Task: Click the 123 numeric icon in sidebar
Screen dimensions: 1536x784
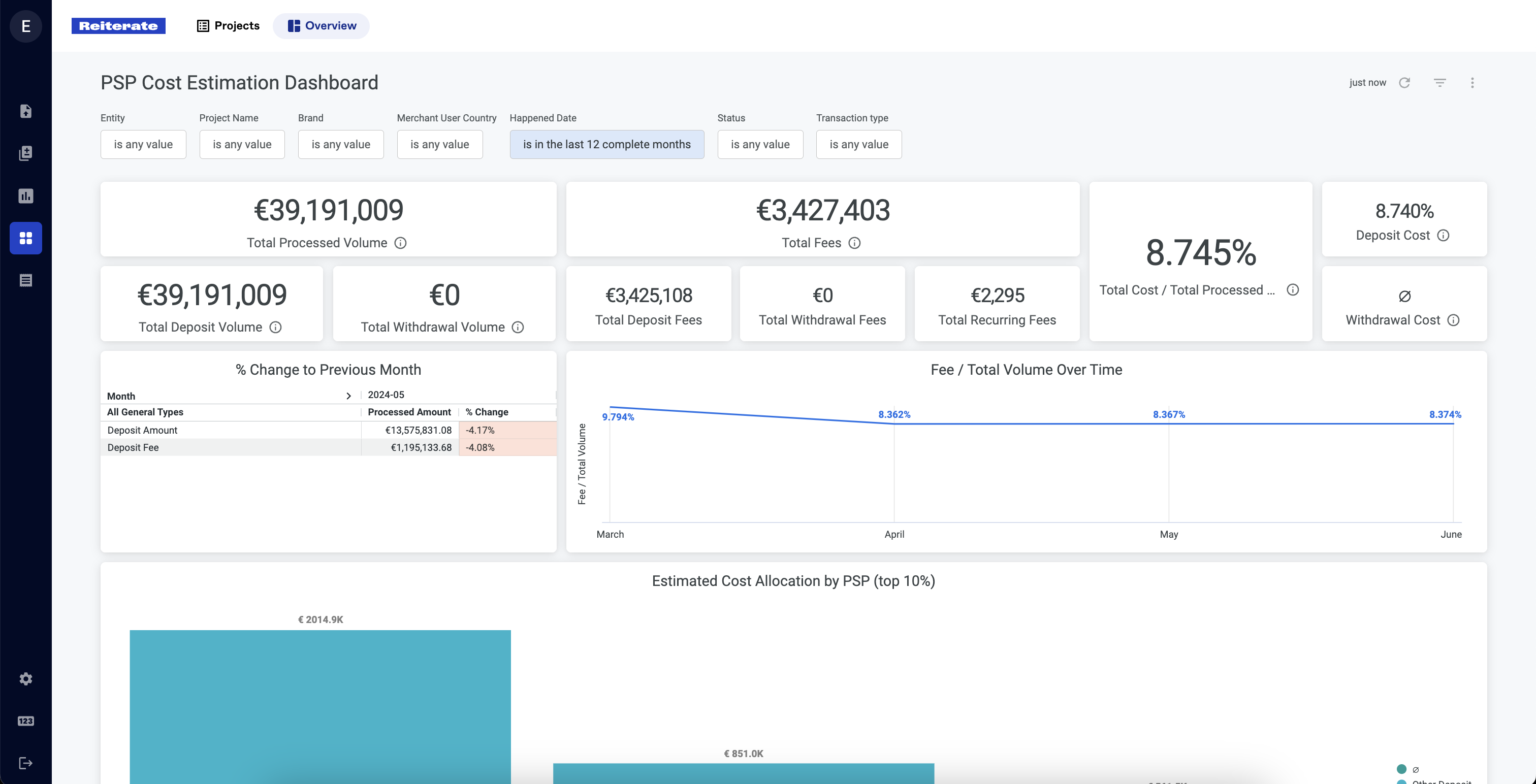Action: 25,721
